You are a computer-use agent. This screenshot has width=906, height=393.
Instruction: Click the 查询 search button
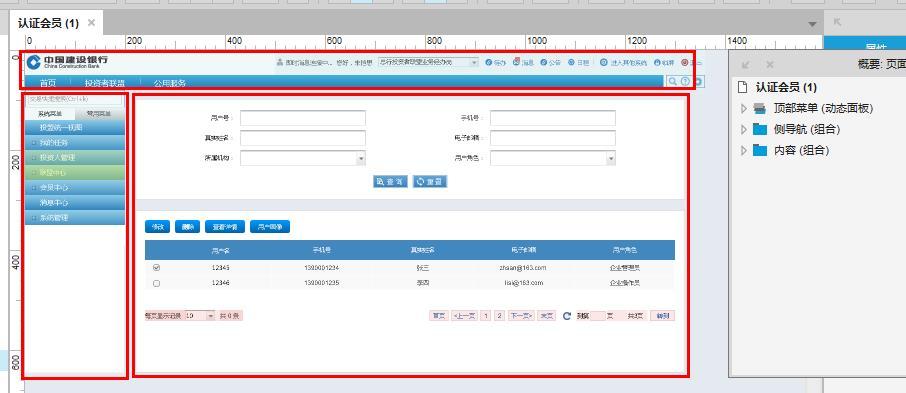(390, 181)
